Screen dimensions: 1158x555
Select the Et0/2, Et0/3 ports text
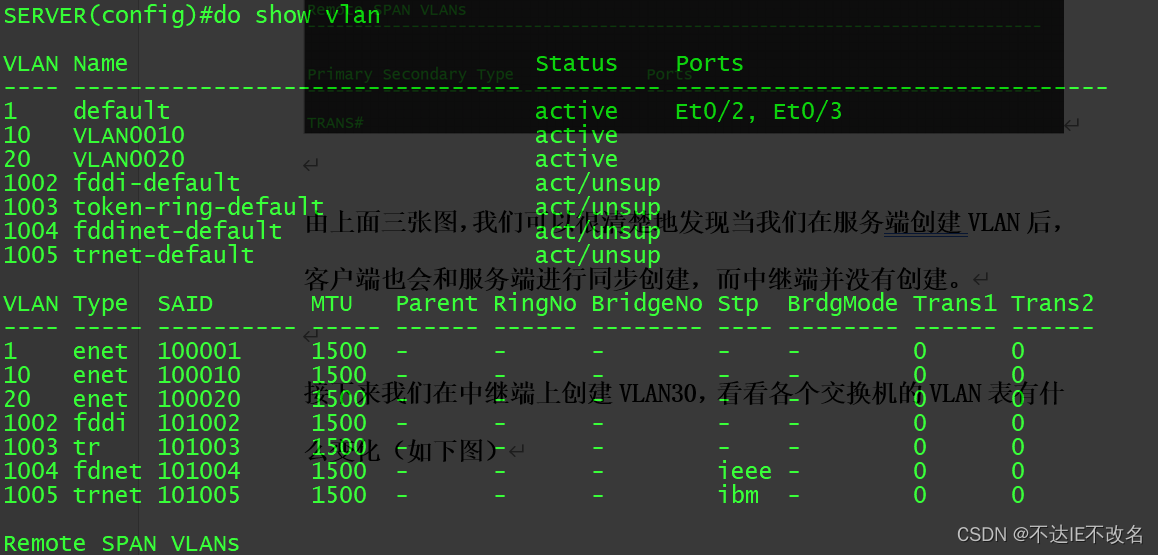[758, 111]
